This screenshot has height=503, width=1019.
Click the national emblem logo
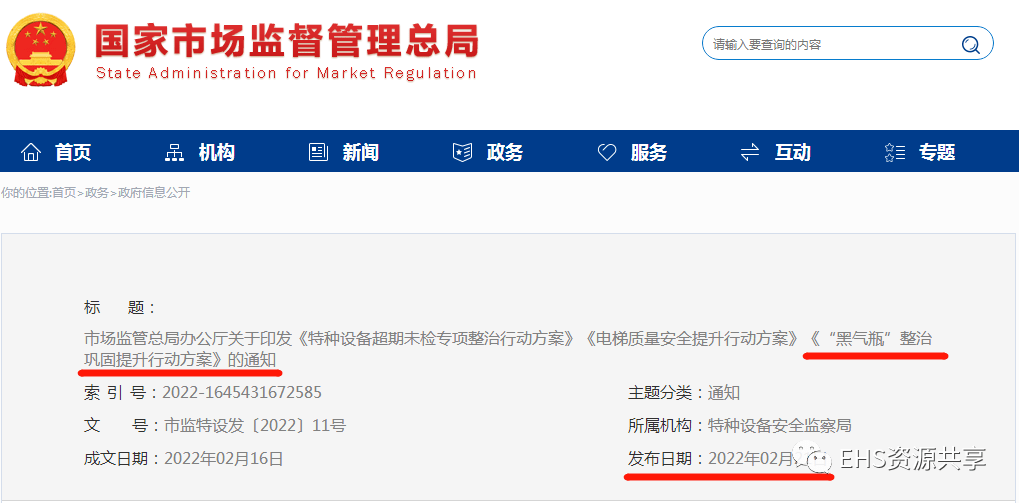pyautogui.click(x=40, y=50)
